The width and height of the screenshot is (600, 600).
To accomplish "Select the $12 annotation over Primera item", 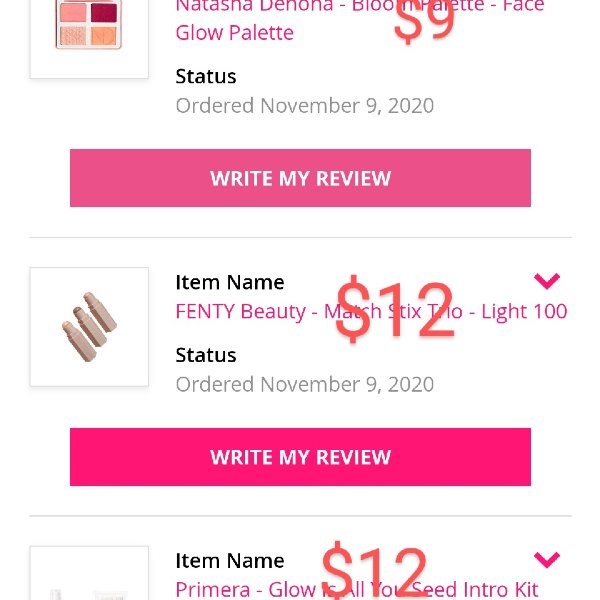I will click(x=374, y=570).
